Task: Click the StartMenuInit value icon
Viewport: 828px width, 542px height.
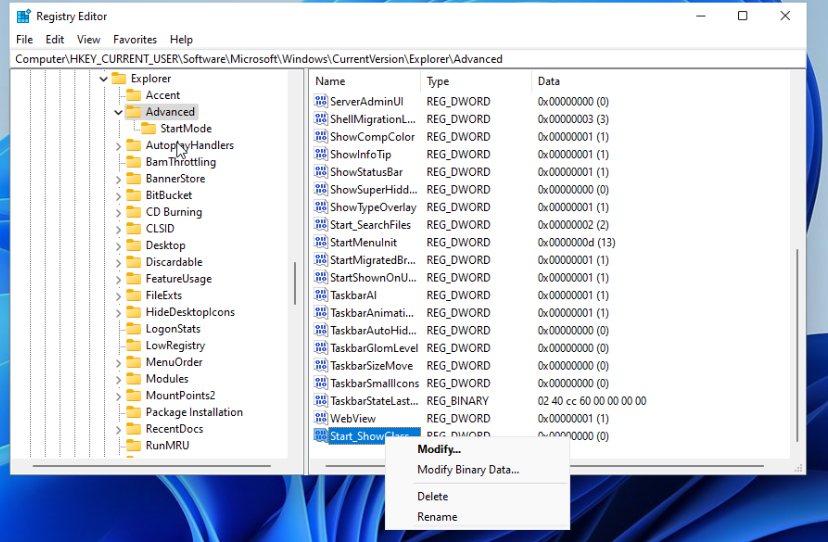Action: point(321,242)
